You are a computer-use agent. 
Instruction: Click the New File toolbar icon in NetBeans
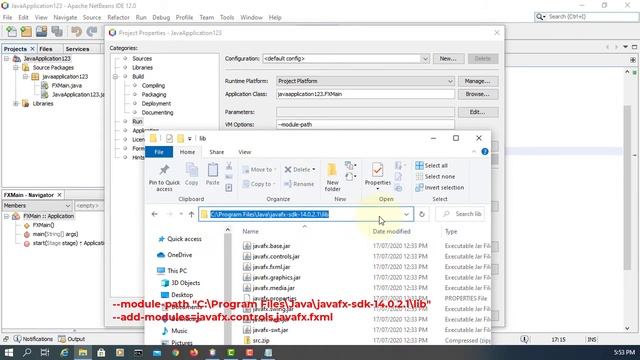point(11,31)
